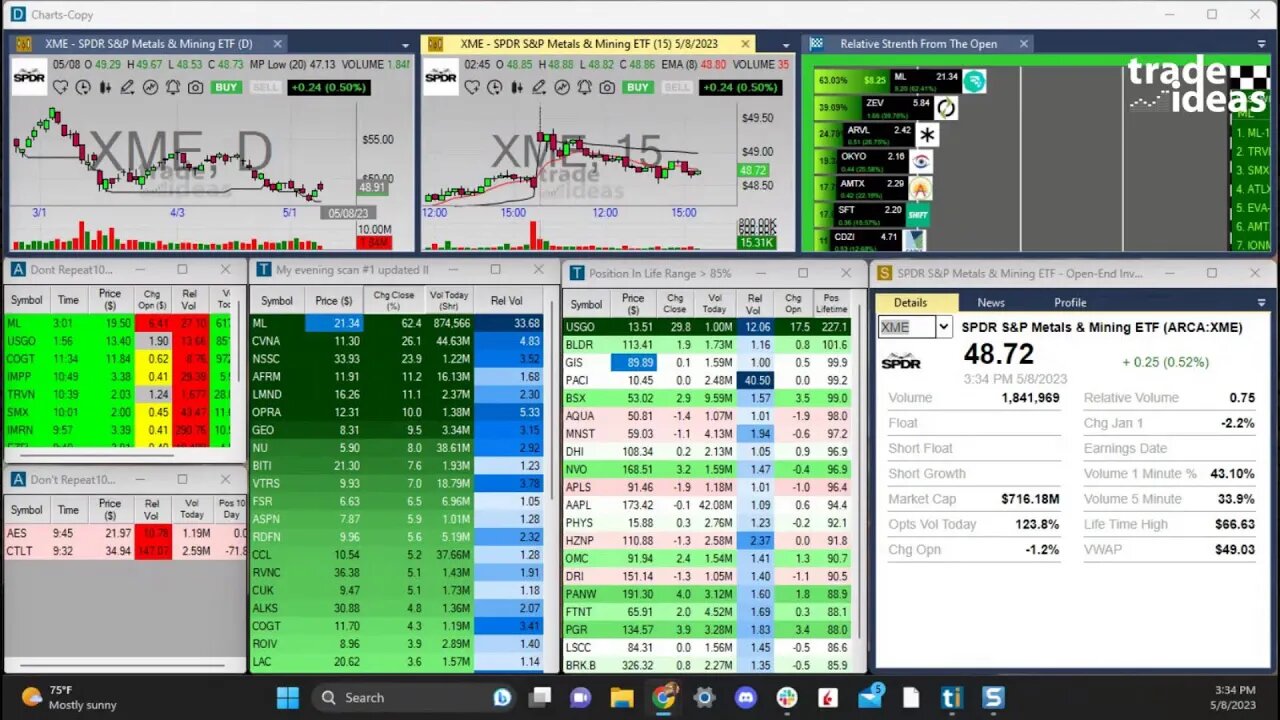The image size is (1280, 720).
Task: Click the heart favorite icon in 15-minute chart
Action: 472,87
